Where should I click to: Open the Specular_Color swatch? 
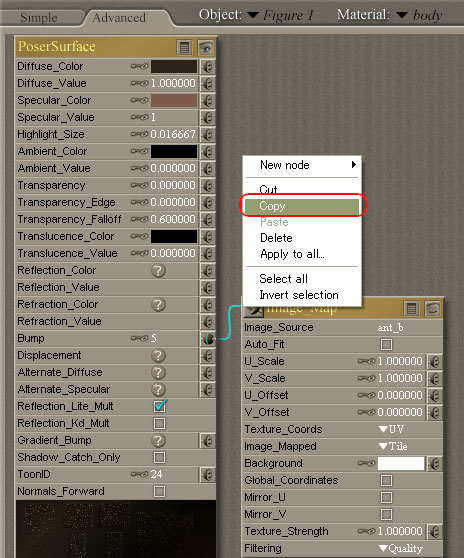pos(174,101)
